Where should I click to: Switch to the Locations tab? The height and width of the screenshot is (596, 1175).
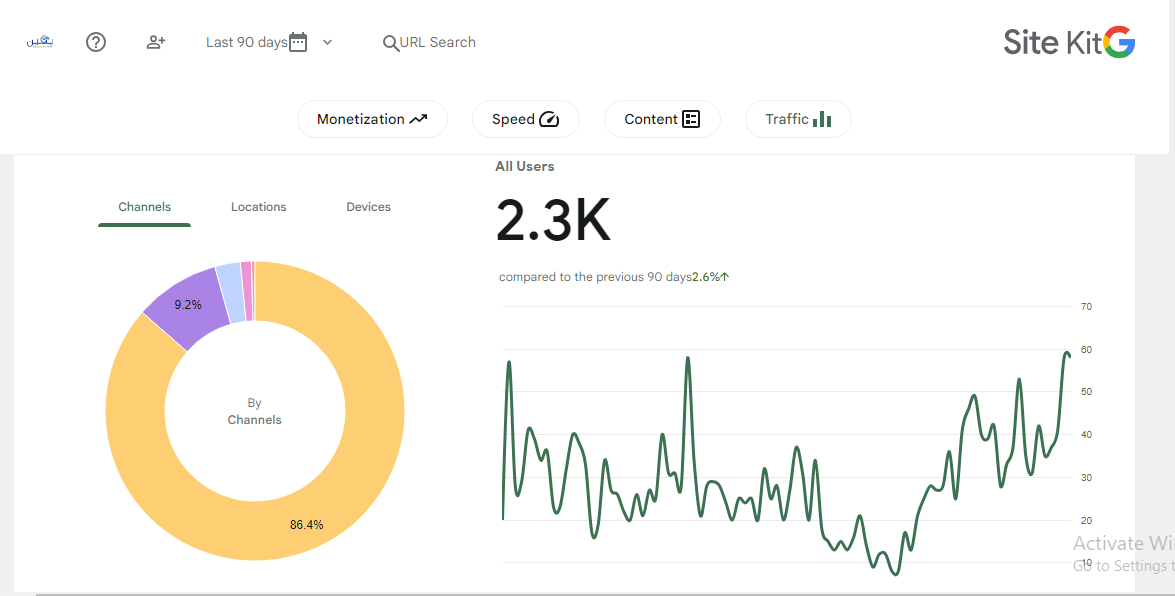tap(259, 207)
